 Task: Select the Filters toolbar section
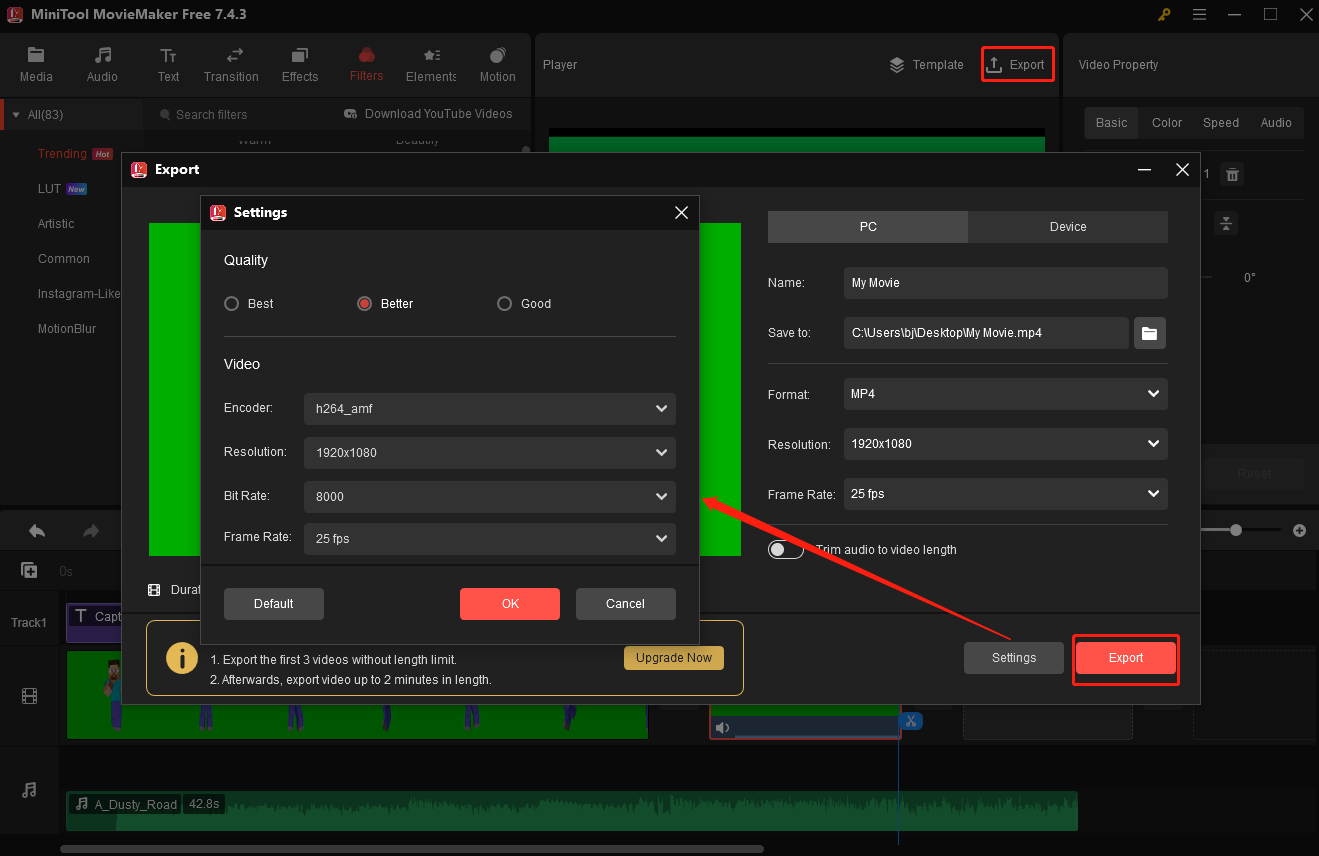point(366,65)
